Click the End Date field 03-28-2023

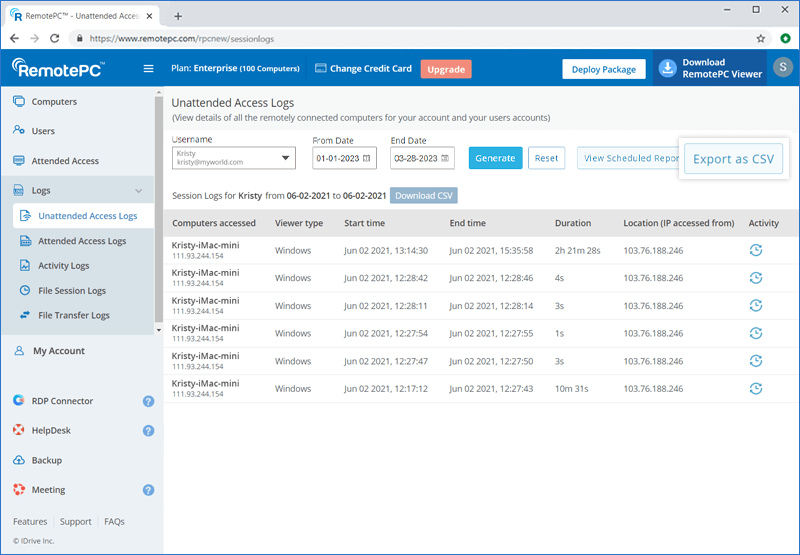422,158
